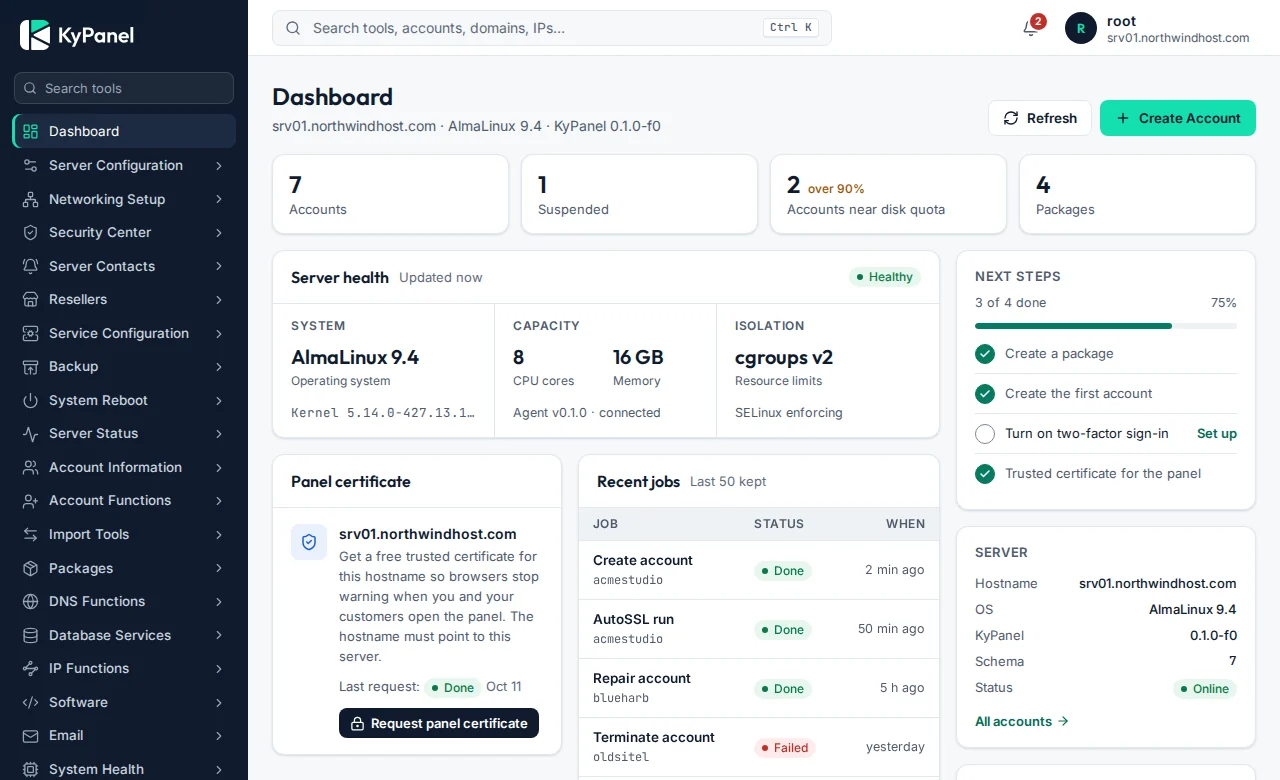
Task: Toggle the unchecked two-factor sign-in circle
Action: 985,433
